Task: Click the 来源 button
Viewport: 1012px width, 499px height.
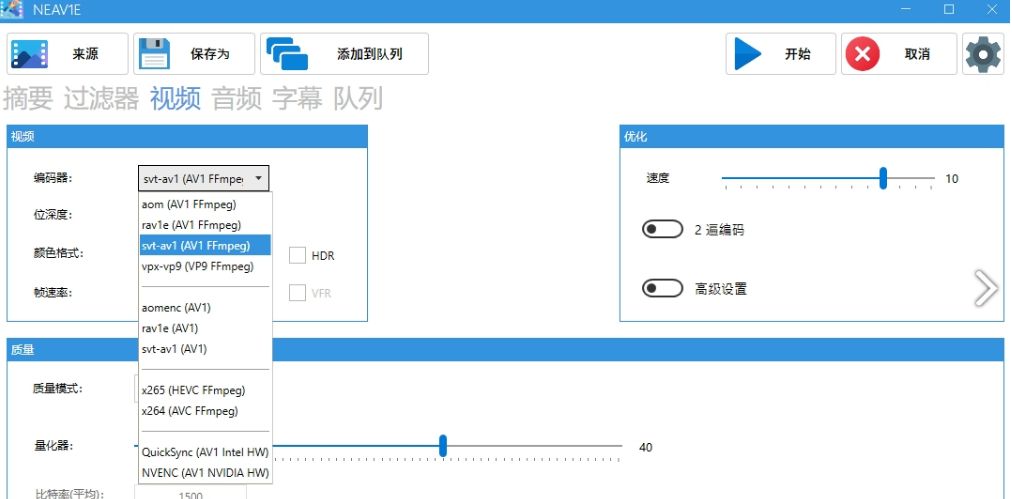Action: [x=68, y=54]
